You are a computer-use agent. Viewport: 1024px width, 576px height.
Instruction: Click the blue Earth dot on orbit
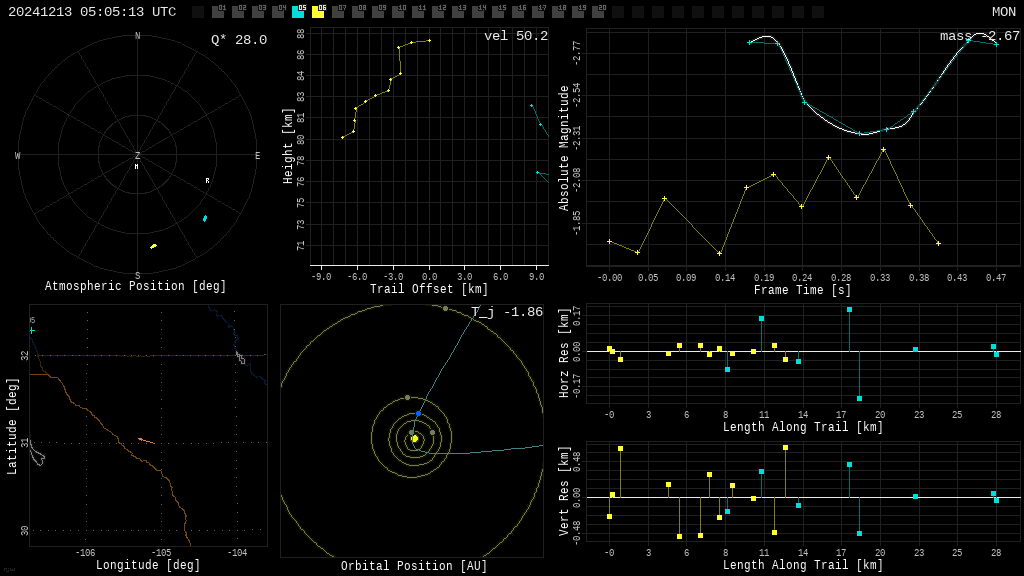tap(418, 413)
